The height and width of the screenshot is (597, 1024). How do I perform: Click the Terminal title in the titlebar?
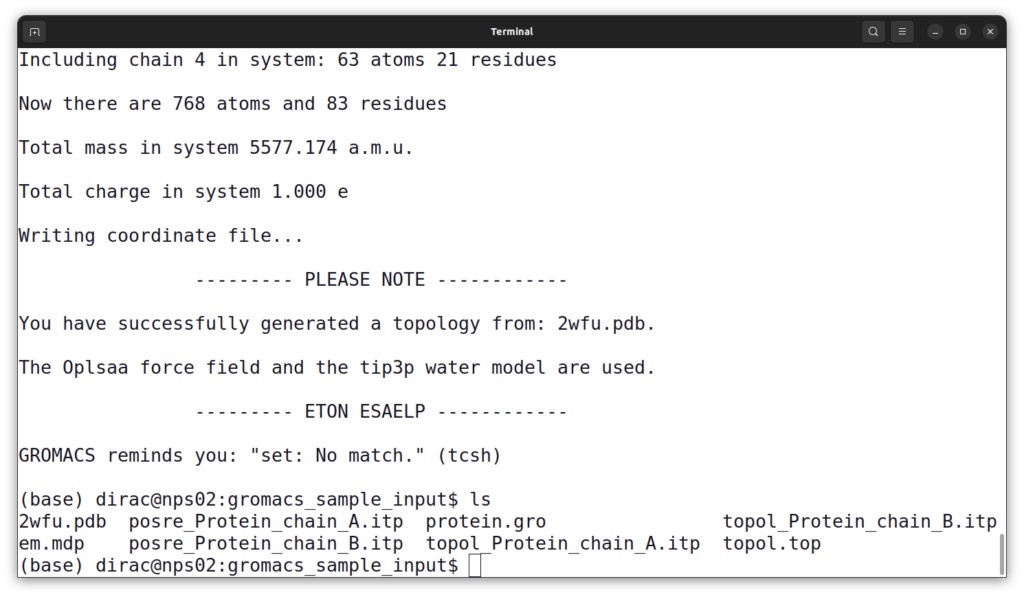click(x=511, y=31)
